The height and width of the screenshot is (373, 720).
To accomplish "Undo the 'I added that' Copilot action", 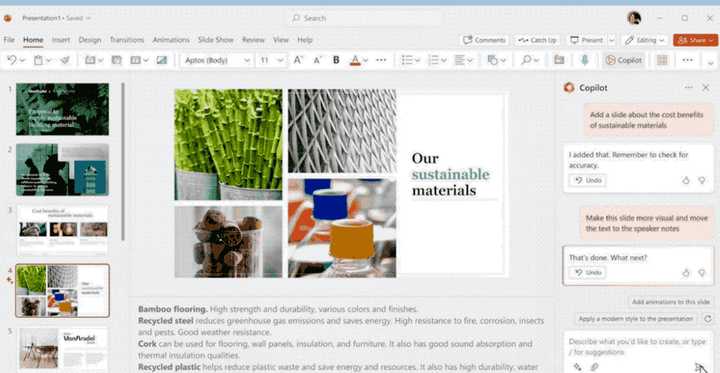I will (587, 180).
